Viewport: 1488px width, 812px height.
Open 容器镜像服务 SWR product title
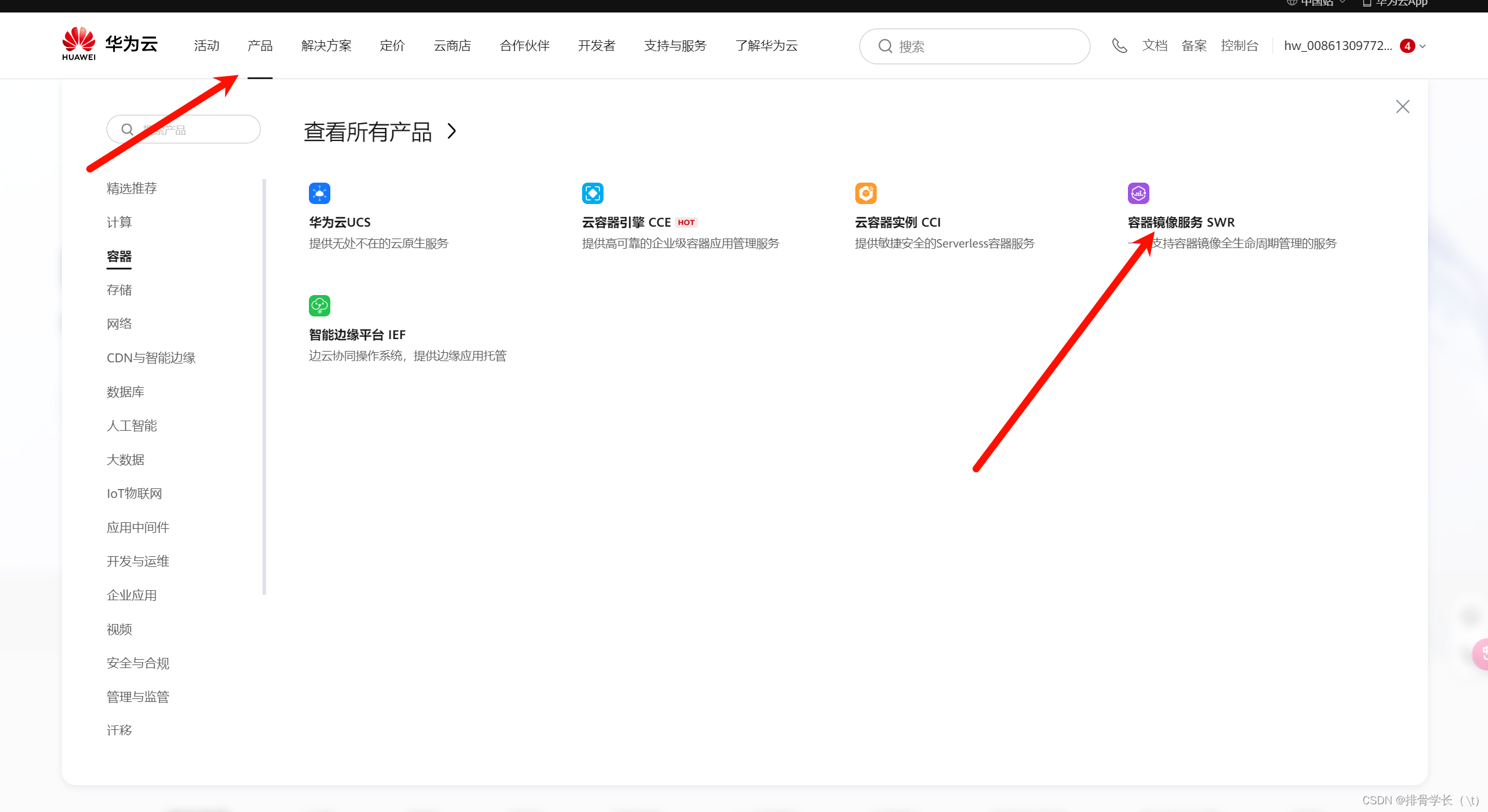(1181, 222)
